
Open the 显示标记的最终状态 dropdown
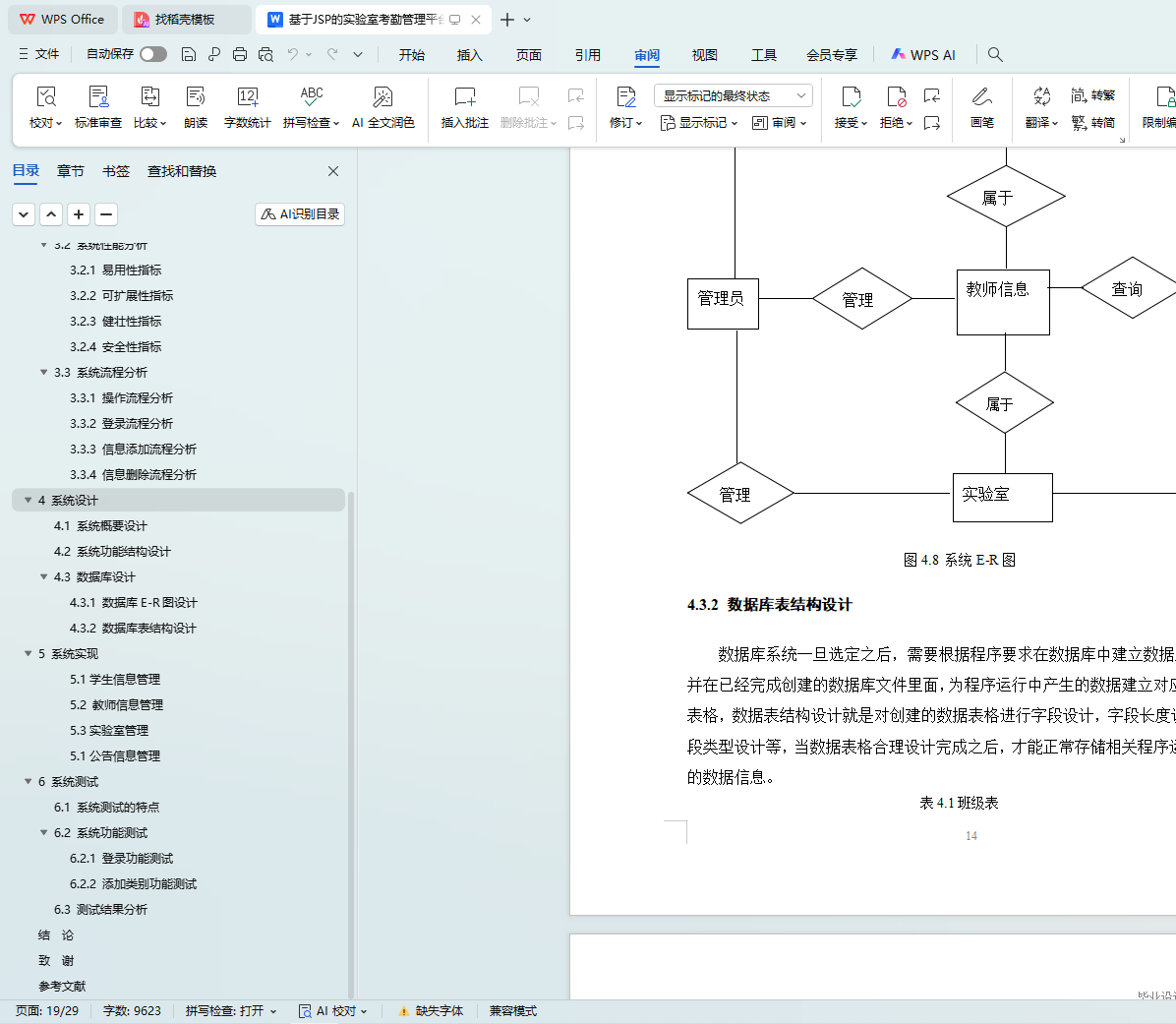coord(734,95)
